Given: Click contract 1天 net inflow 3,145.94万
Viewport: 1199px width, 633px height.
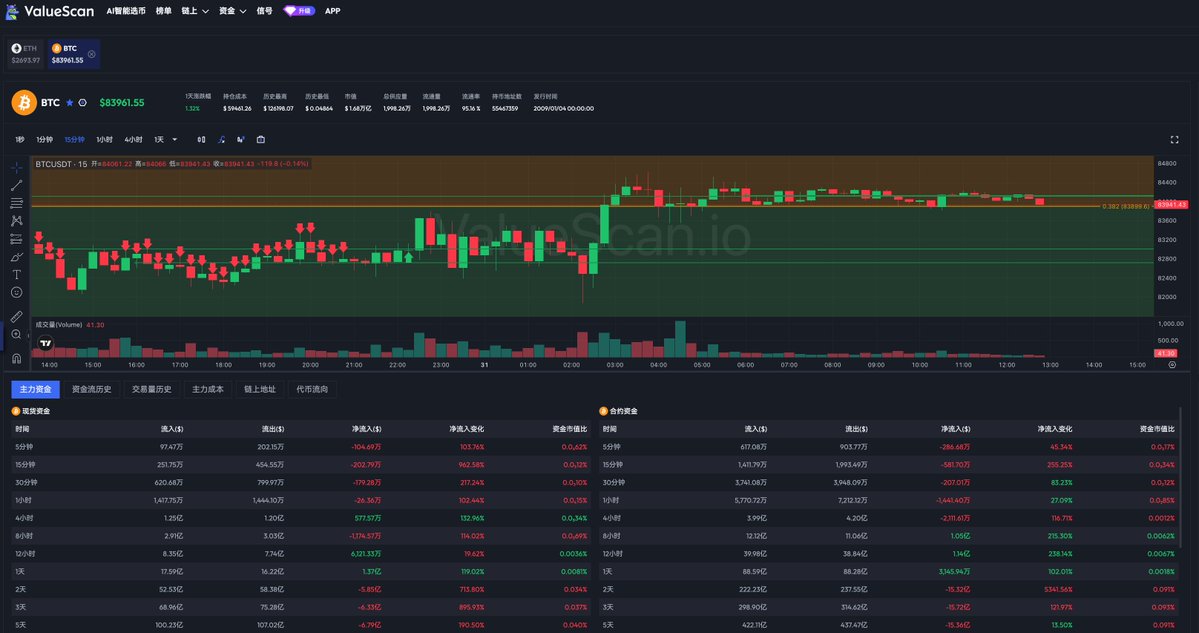Looking at the screenshot, I should click(954, 571).
